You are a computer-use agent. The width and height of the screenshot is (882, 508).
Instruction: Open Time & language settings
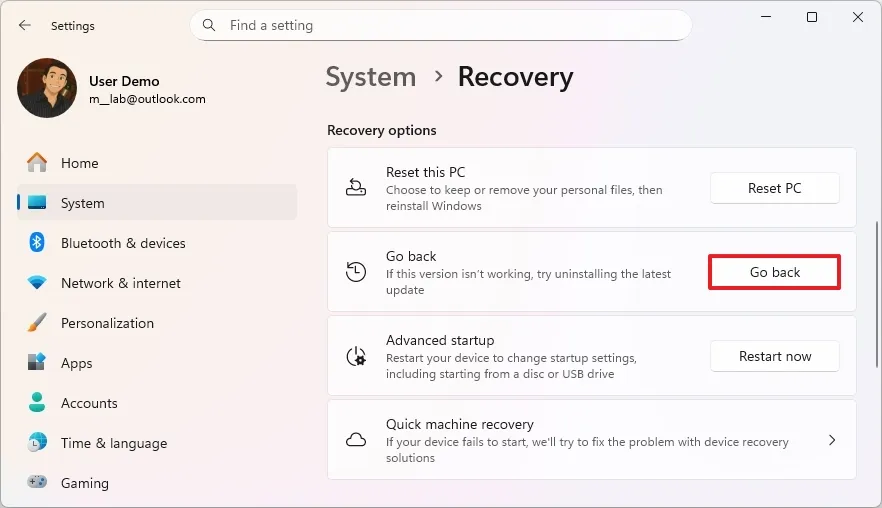click(157, 443)
